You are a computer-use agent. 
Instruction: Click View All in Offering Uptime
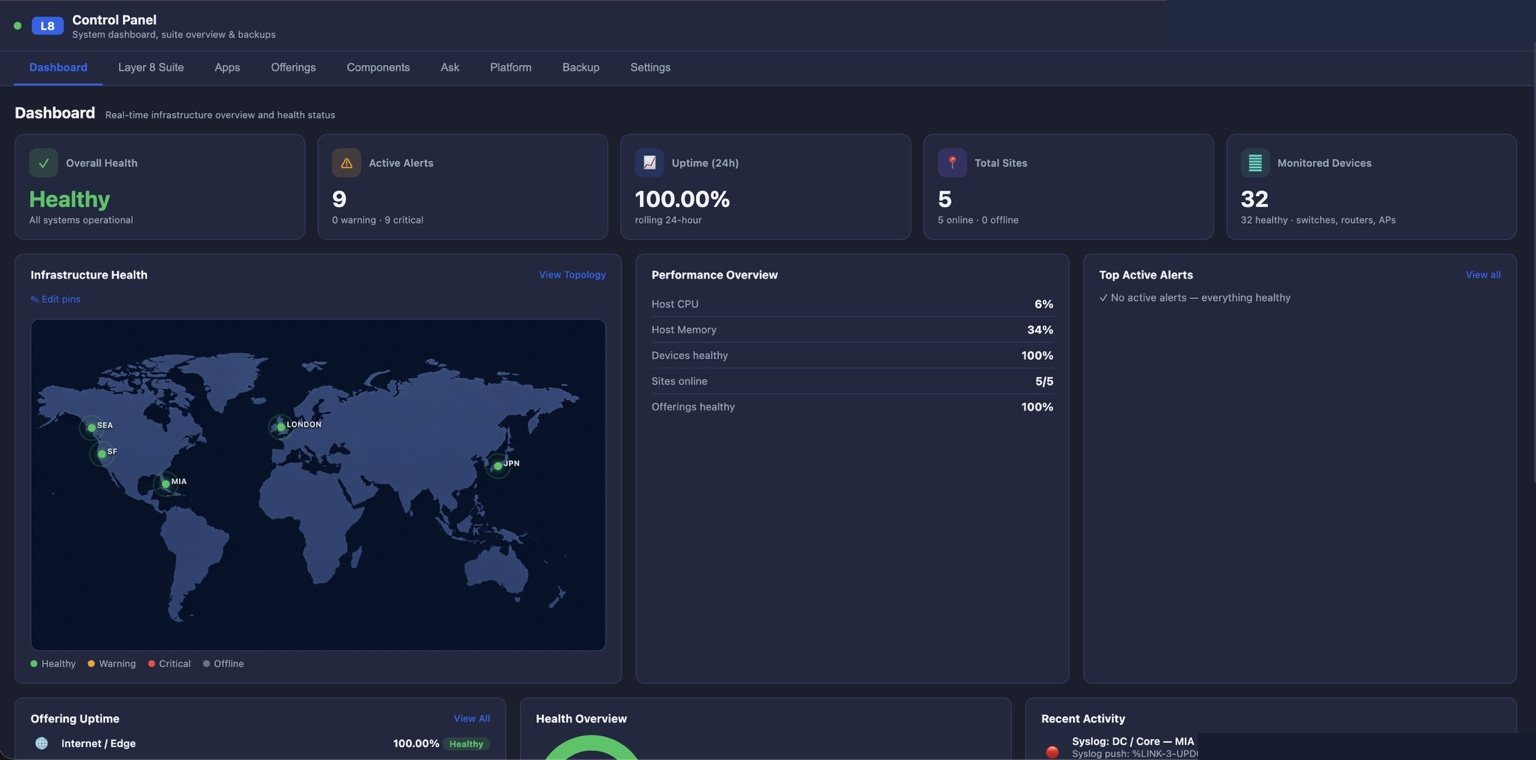click(472, 719)
